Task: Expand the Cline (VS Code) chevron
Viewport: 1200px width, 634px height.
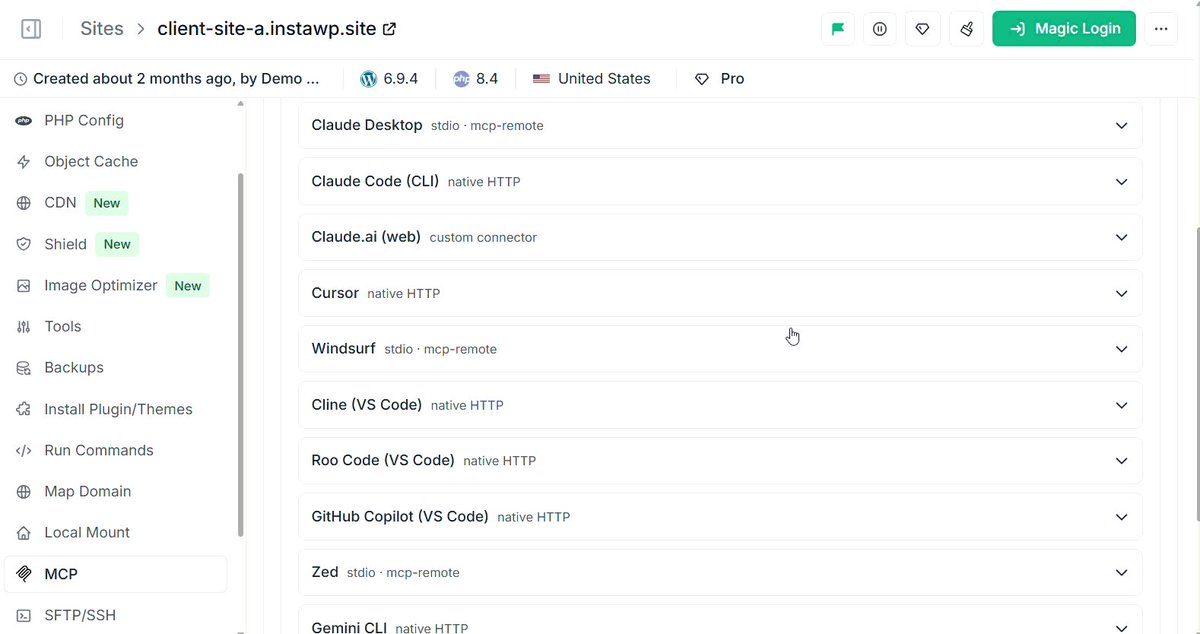Action: coord(1121,405)
